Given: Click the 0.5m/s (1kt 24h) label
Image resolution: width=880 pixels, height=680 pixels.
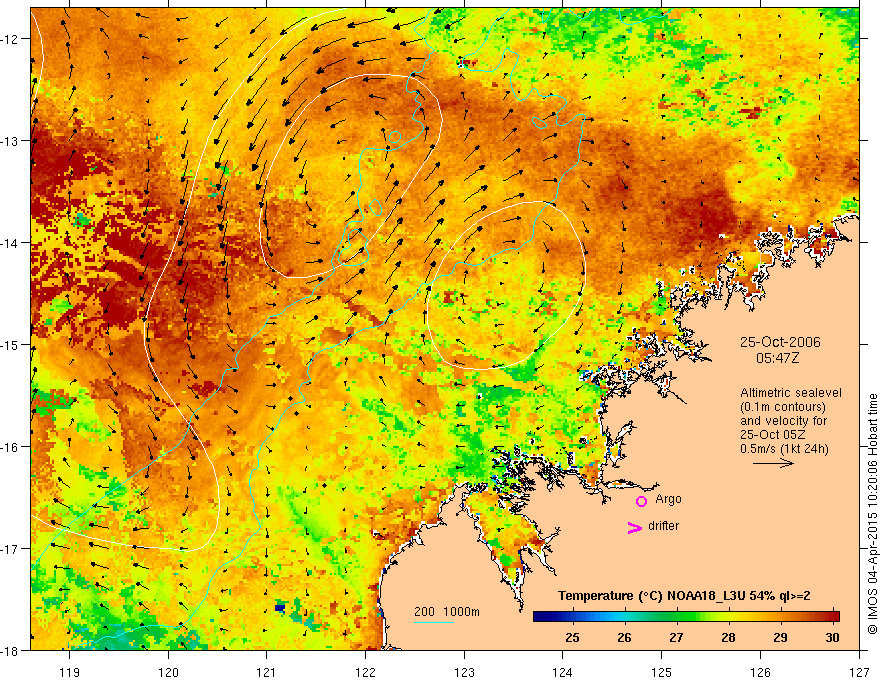Looking at the screenshot, I should [784, 449].
